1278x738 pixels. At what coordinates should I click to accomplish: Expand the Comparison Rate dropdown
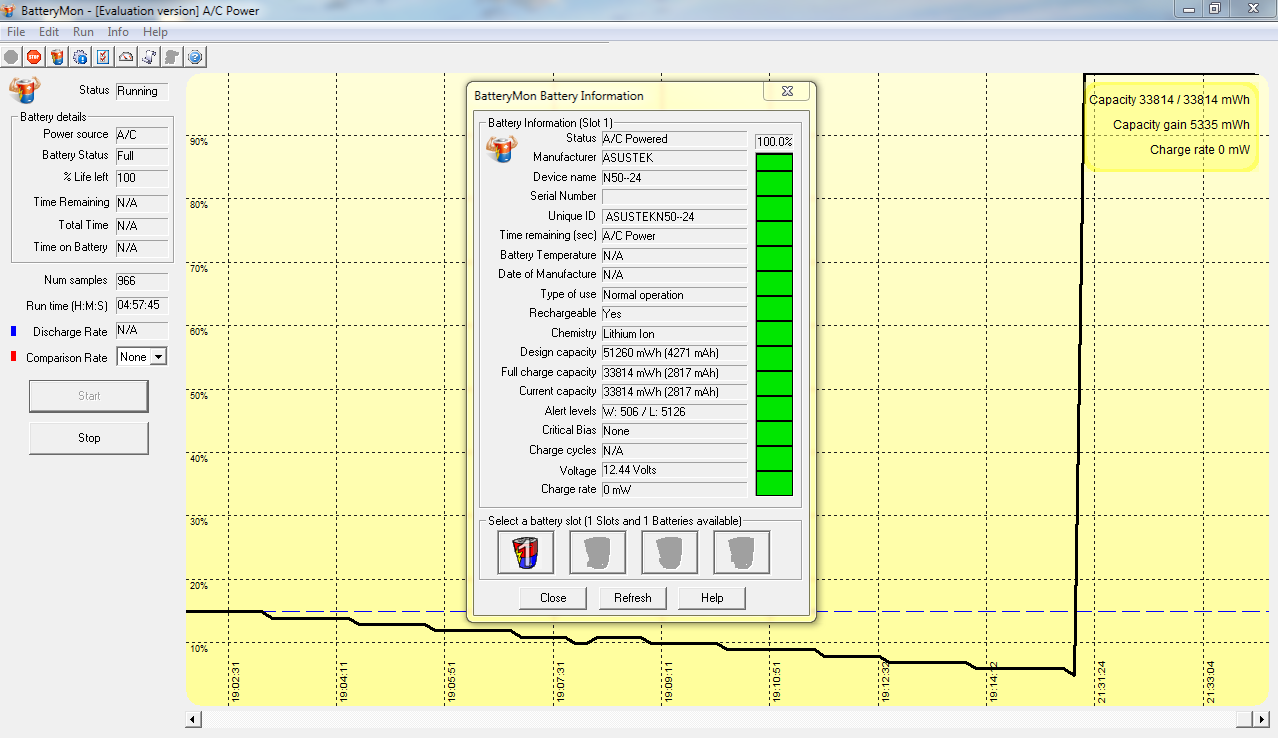(158, 357)
